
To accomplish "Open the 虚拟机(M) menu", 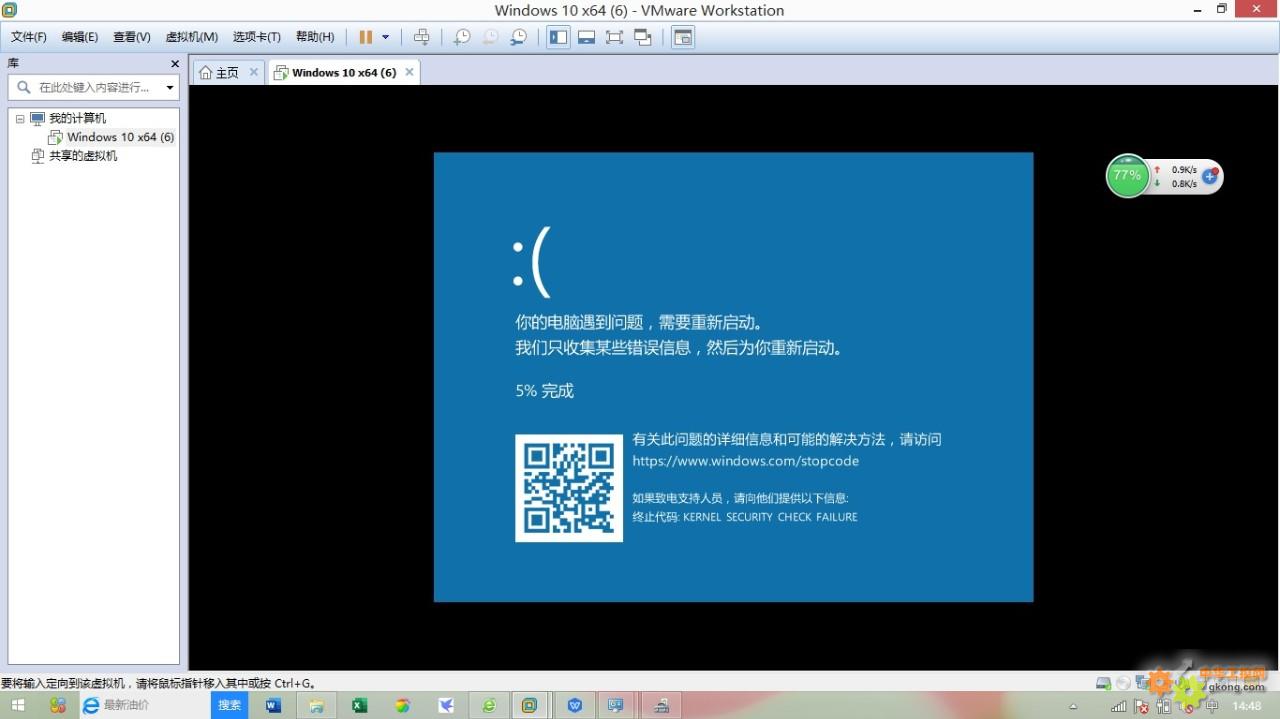I will [192, 37].
